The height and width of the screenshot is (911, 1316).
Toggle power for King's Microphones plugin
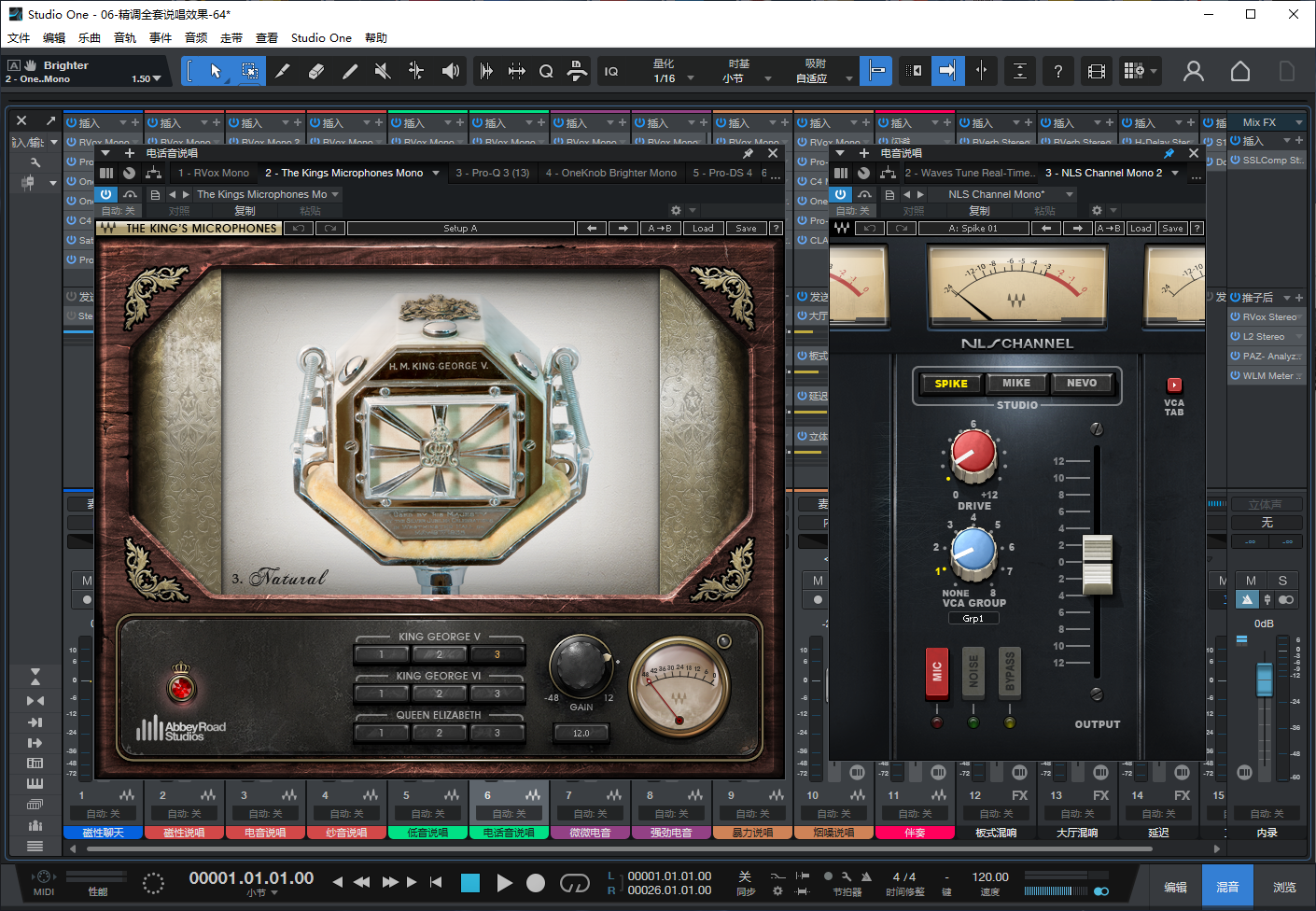click(x=106, y=194)
